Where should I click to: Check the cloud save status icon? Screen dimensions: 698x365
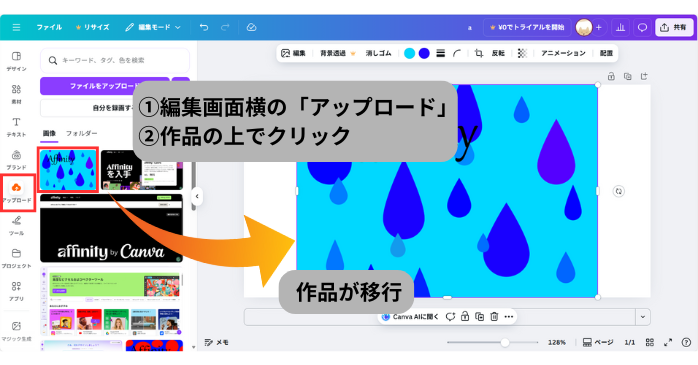(252, 28)
